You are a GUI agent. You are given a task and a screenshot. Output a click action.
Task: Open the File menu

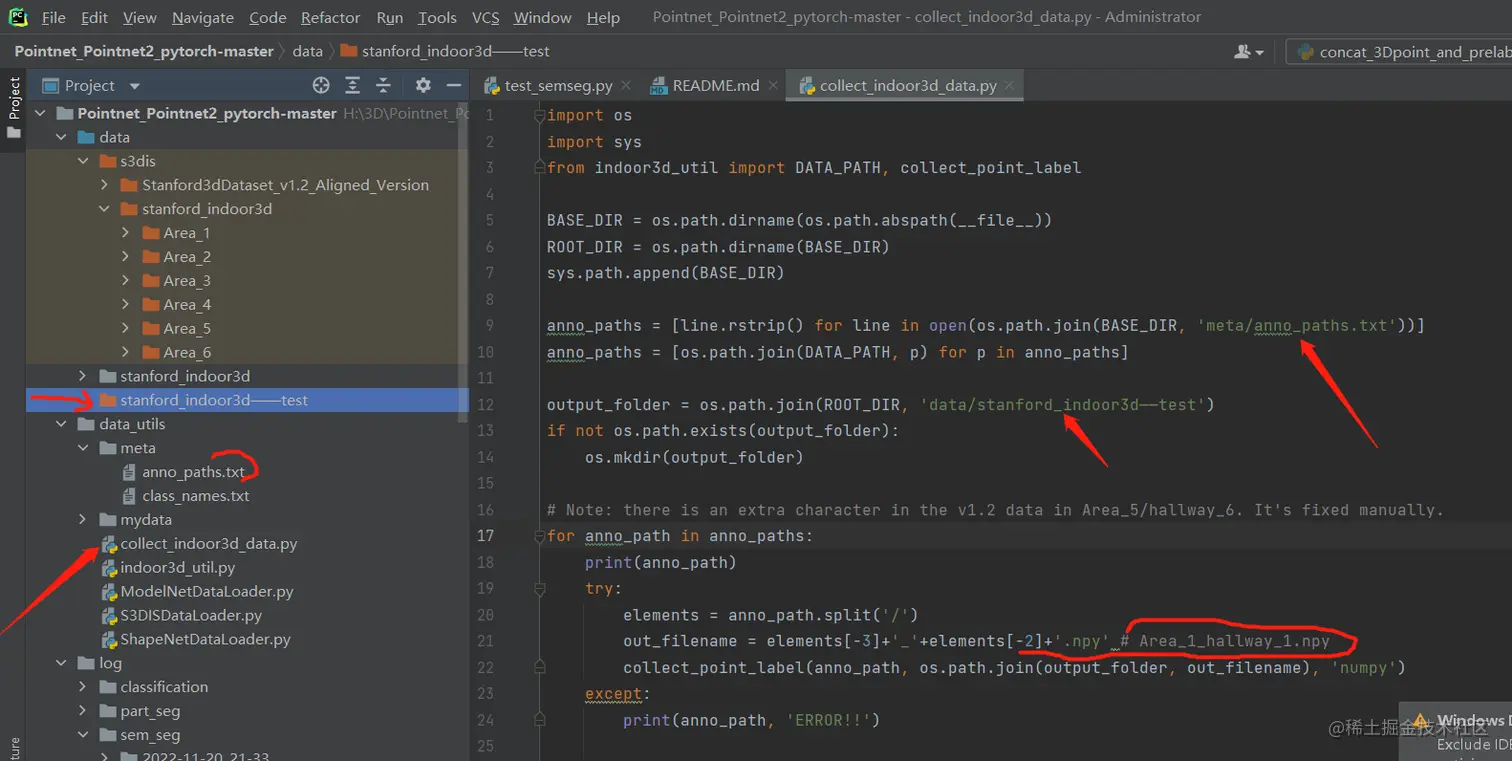[x=53, y=18]
